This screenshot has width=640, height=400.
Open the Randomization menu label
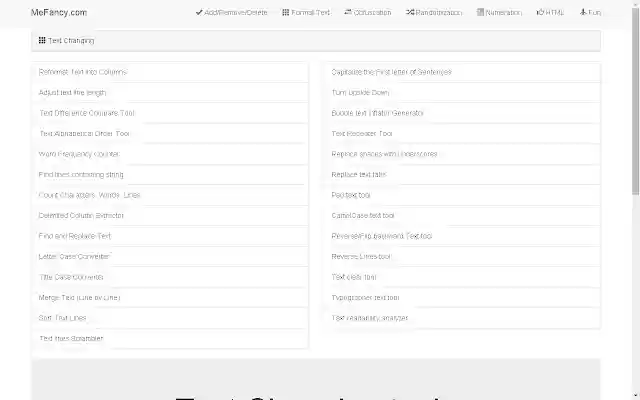coord(439,13)
